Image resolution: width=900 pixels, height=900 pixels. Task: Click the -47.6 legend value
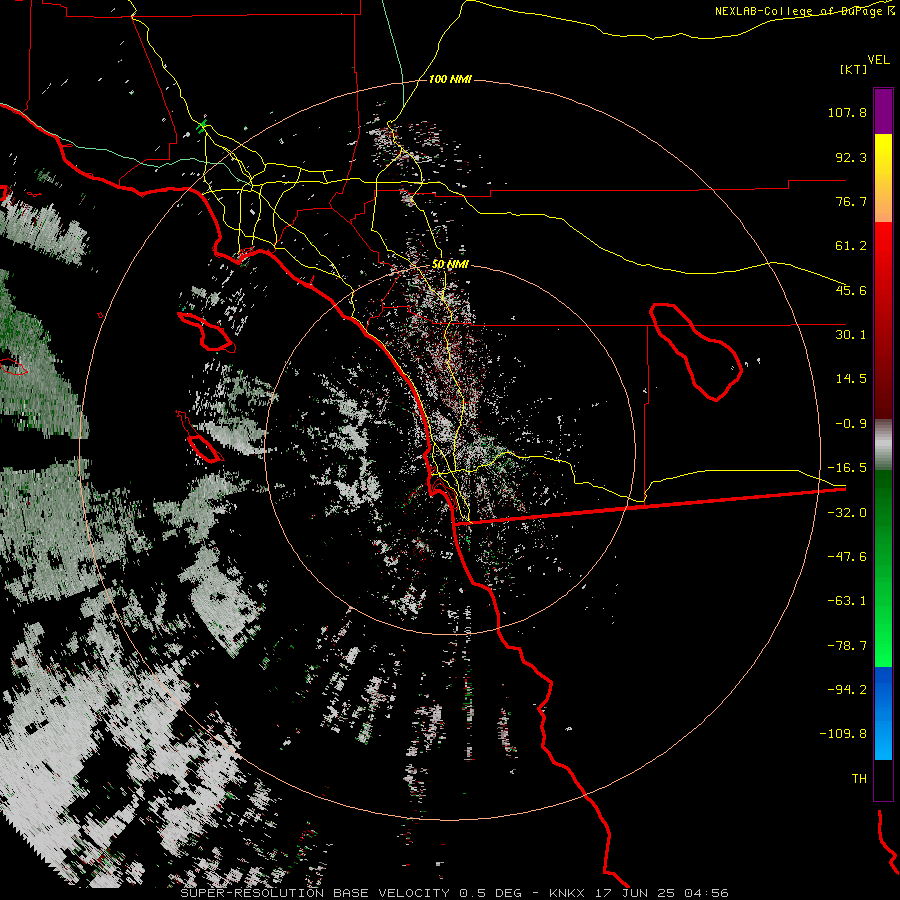[x=847, y=557]
